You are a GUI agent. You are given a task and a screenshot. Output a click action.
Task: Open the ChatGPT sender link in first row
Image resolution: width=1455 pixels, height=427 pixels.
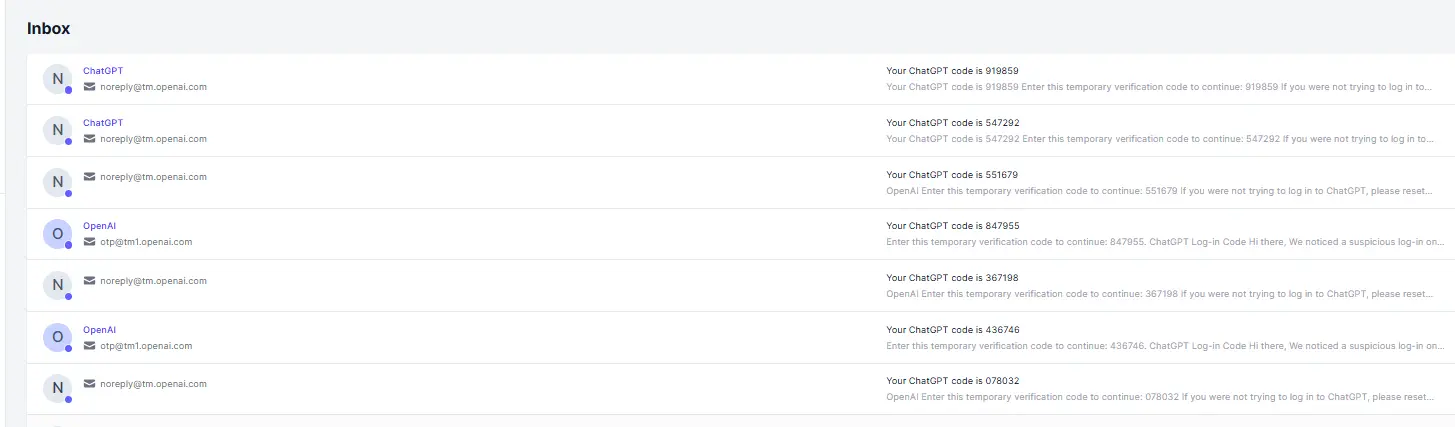click(x=103, y=71)
